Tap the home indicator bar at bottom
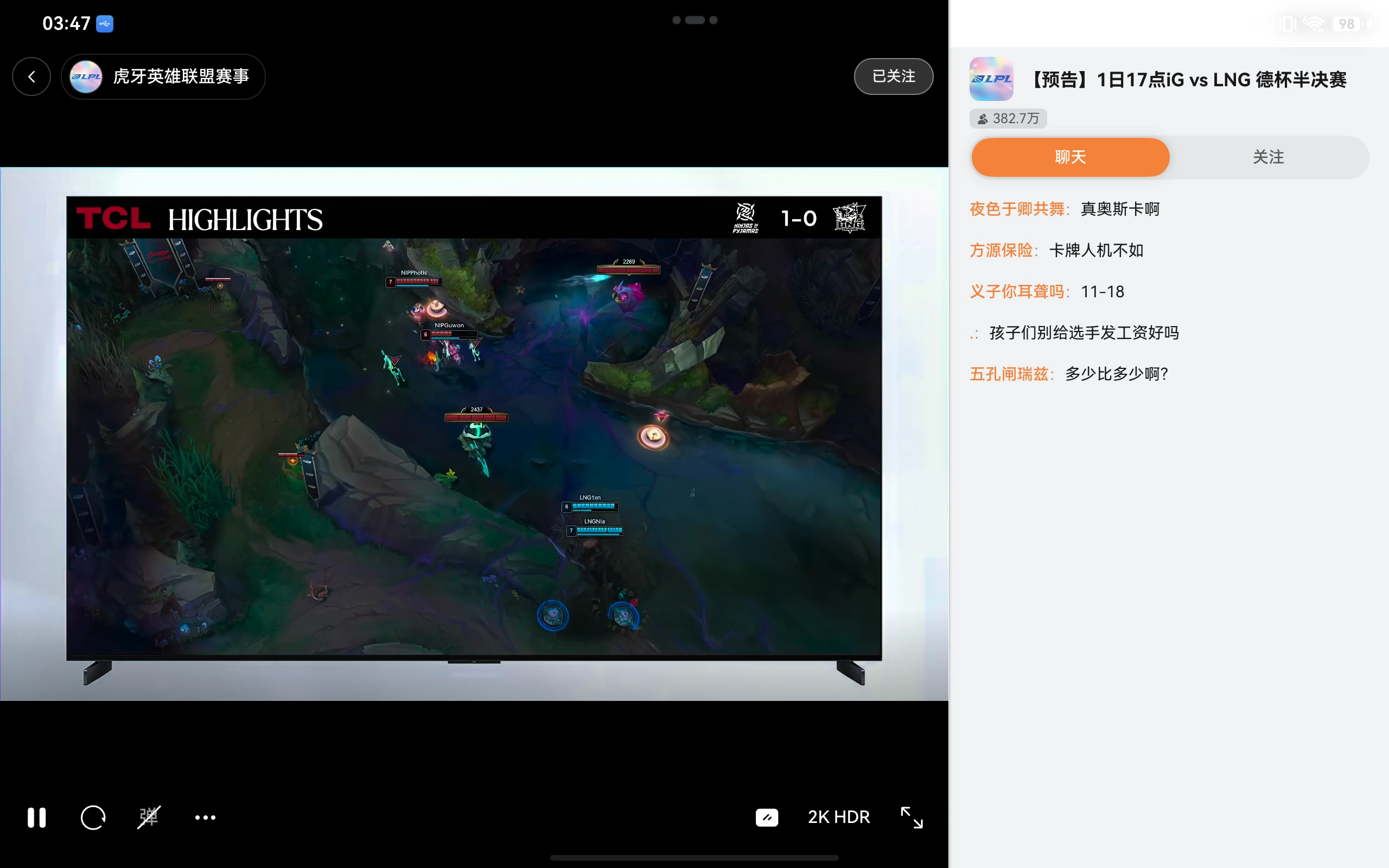 694,858
